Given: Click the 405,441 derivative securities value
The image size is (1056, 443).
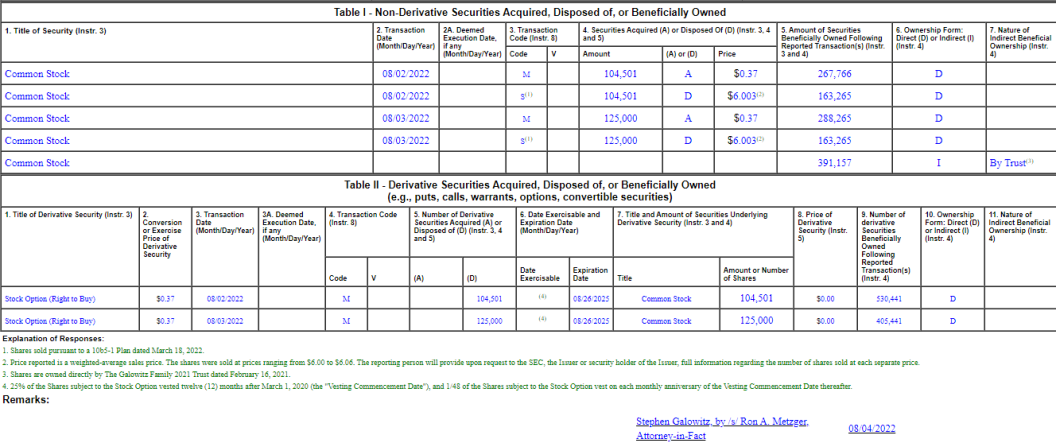Looking at the screenshot, I should 888,321.
